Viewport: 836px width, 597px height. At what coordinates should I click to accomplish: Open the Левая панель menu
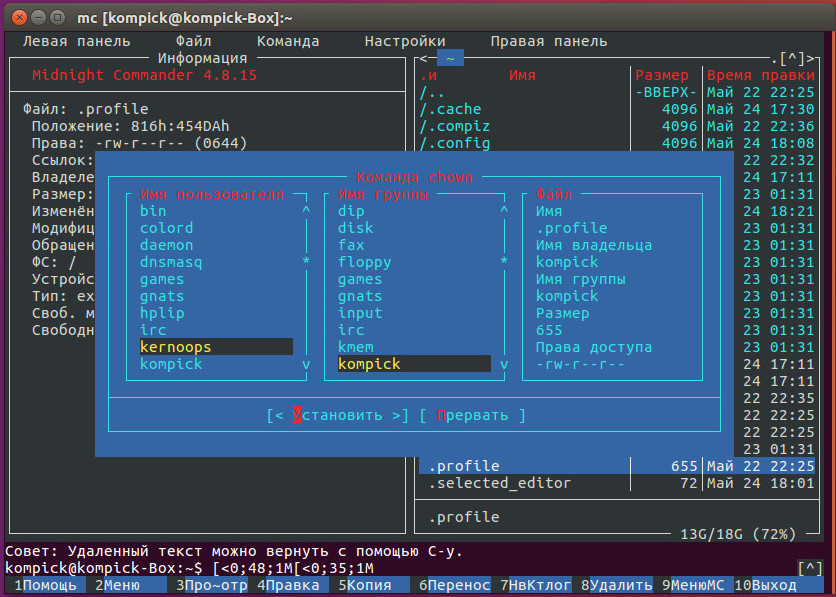click(76, 41)
